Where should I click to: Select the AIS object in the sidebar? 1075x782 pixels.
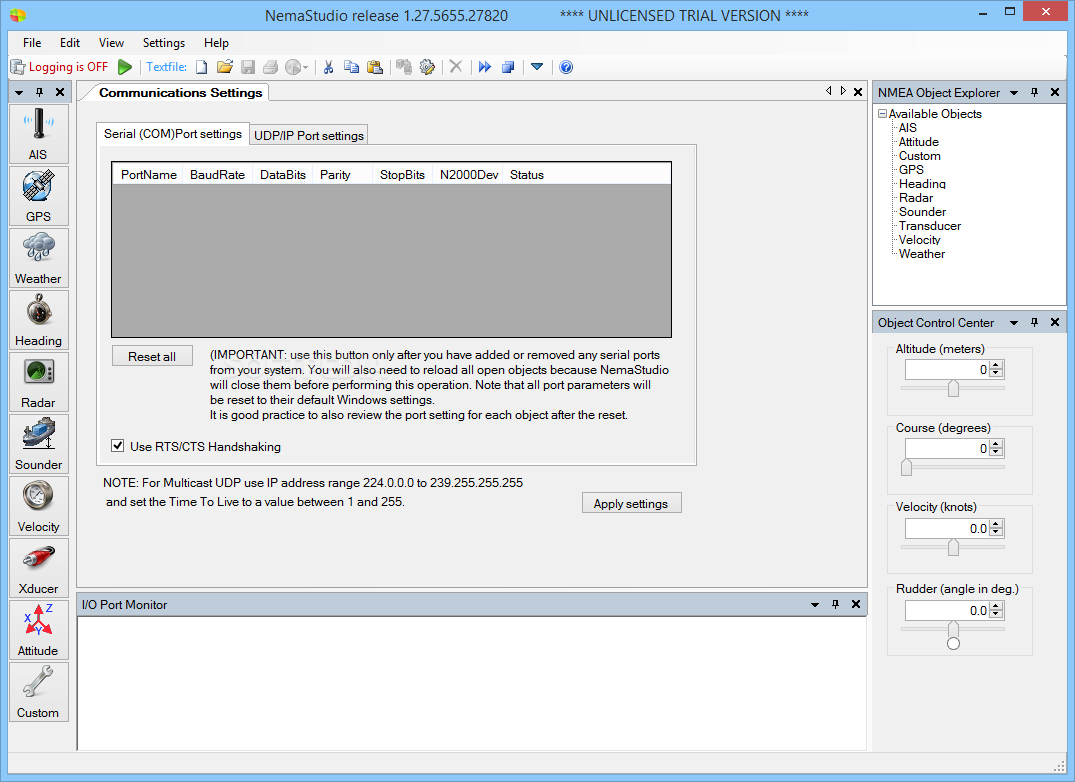[x=38, y=134]
